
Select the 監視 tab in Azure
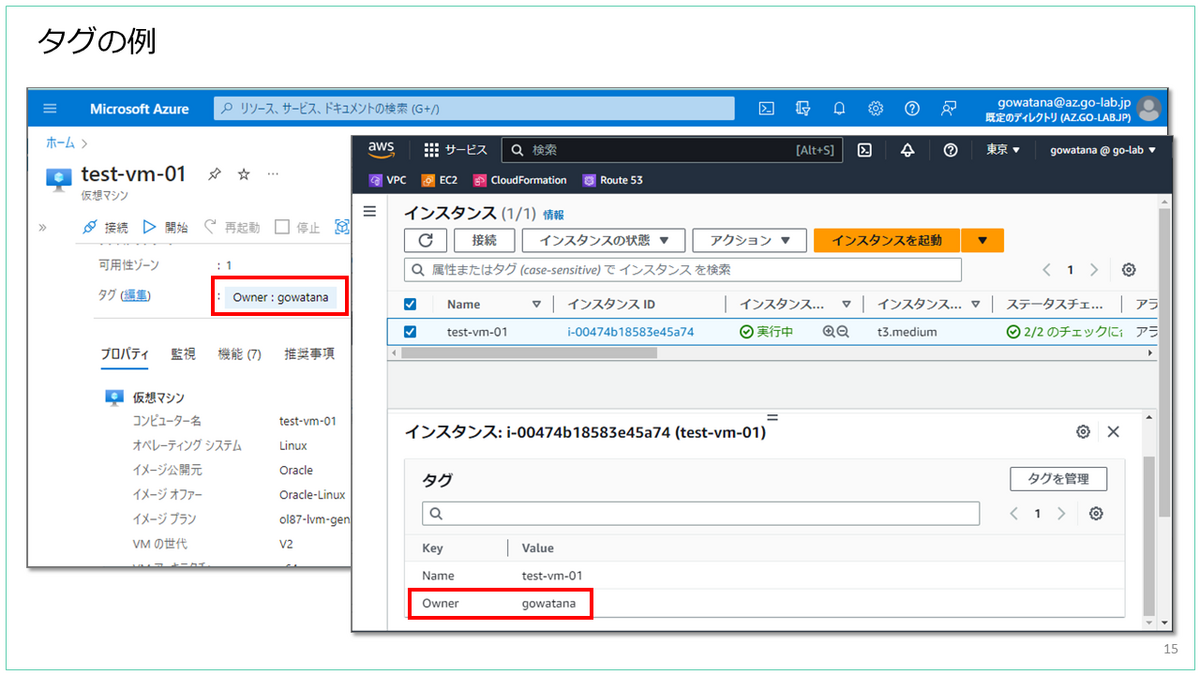click(x=183, y=354)
